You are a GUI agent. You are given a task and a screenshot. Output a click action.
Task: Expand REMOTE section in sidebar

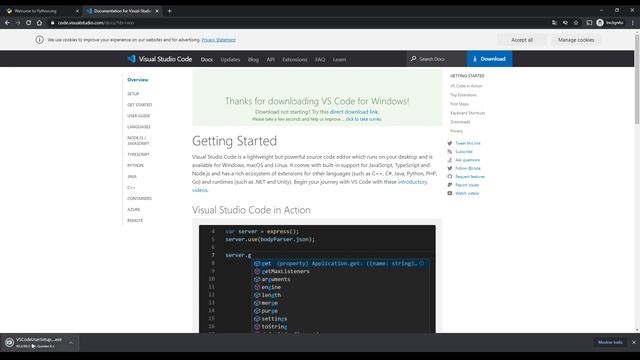[135, 220]
